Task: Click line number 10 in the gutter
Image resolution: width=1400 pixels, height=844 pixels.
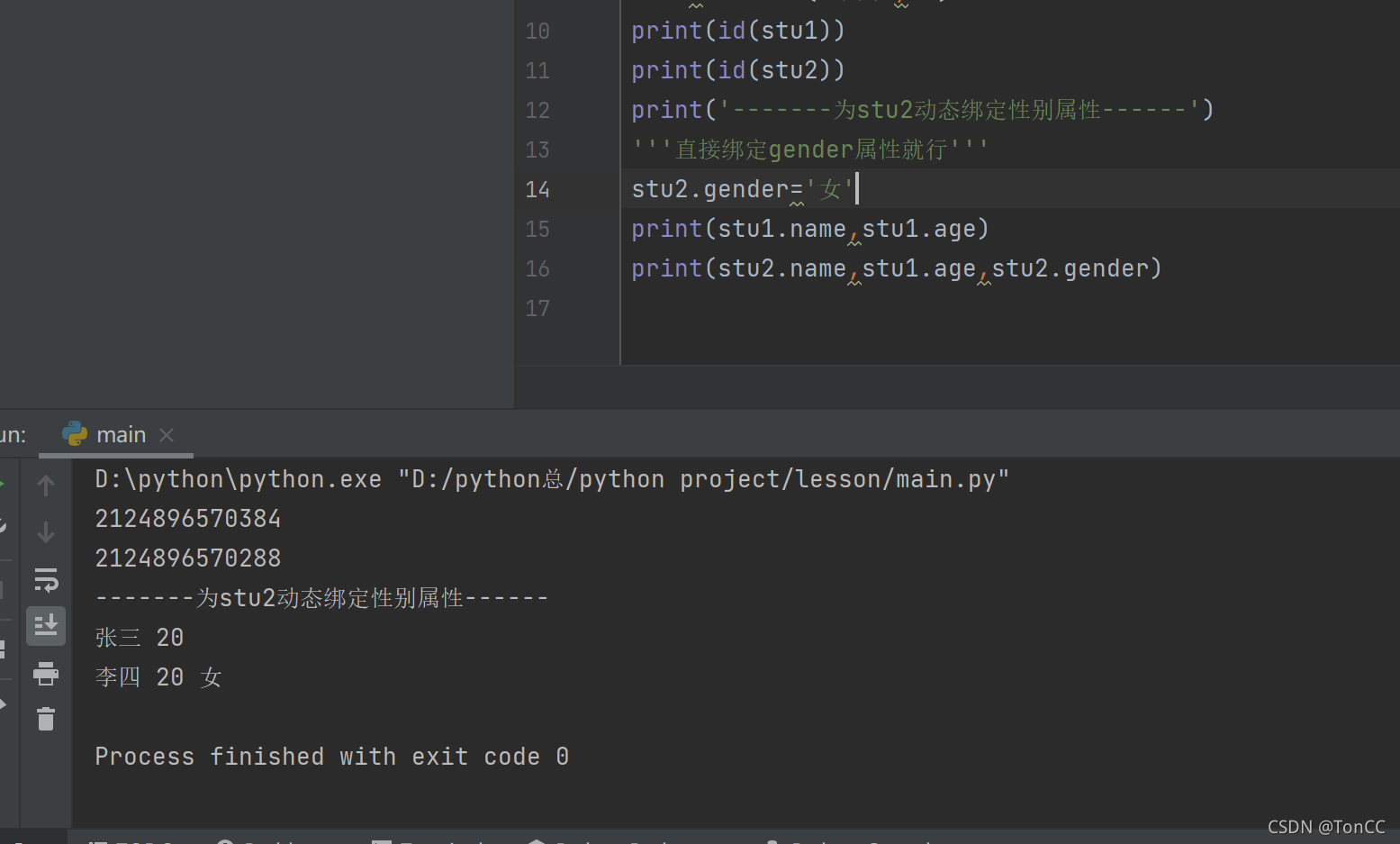Action: [537, 32]
